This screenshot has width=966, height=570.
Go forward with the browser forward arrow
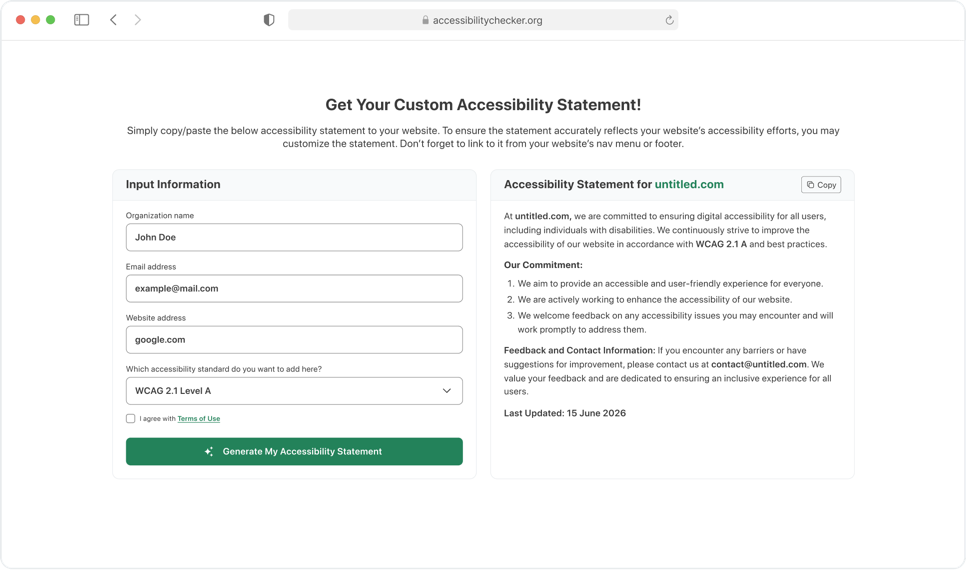point(137,20)
